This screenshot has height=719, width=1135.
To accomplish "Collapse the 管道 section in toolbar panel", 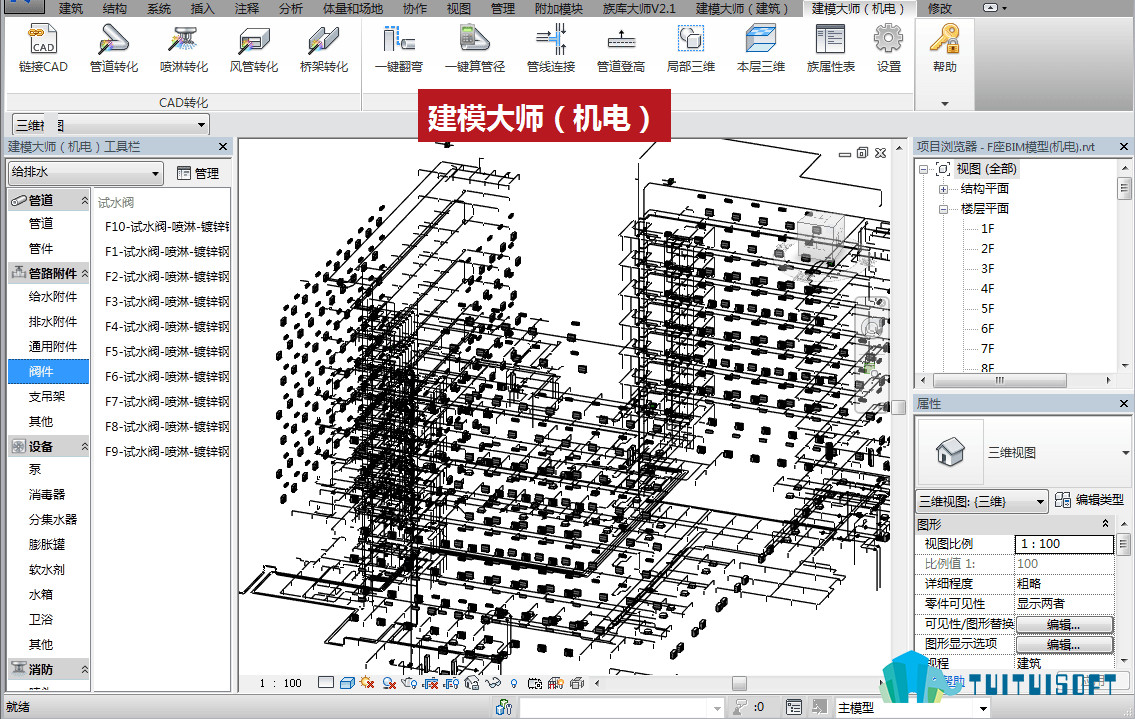I will [85, 200].
